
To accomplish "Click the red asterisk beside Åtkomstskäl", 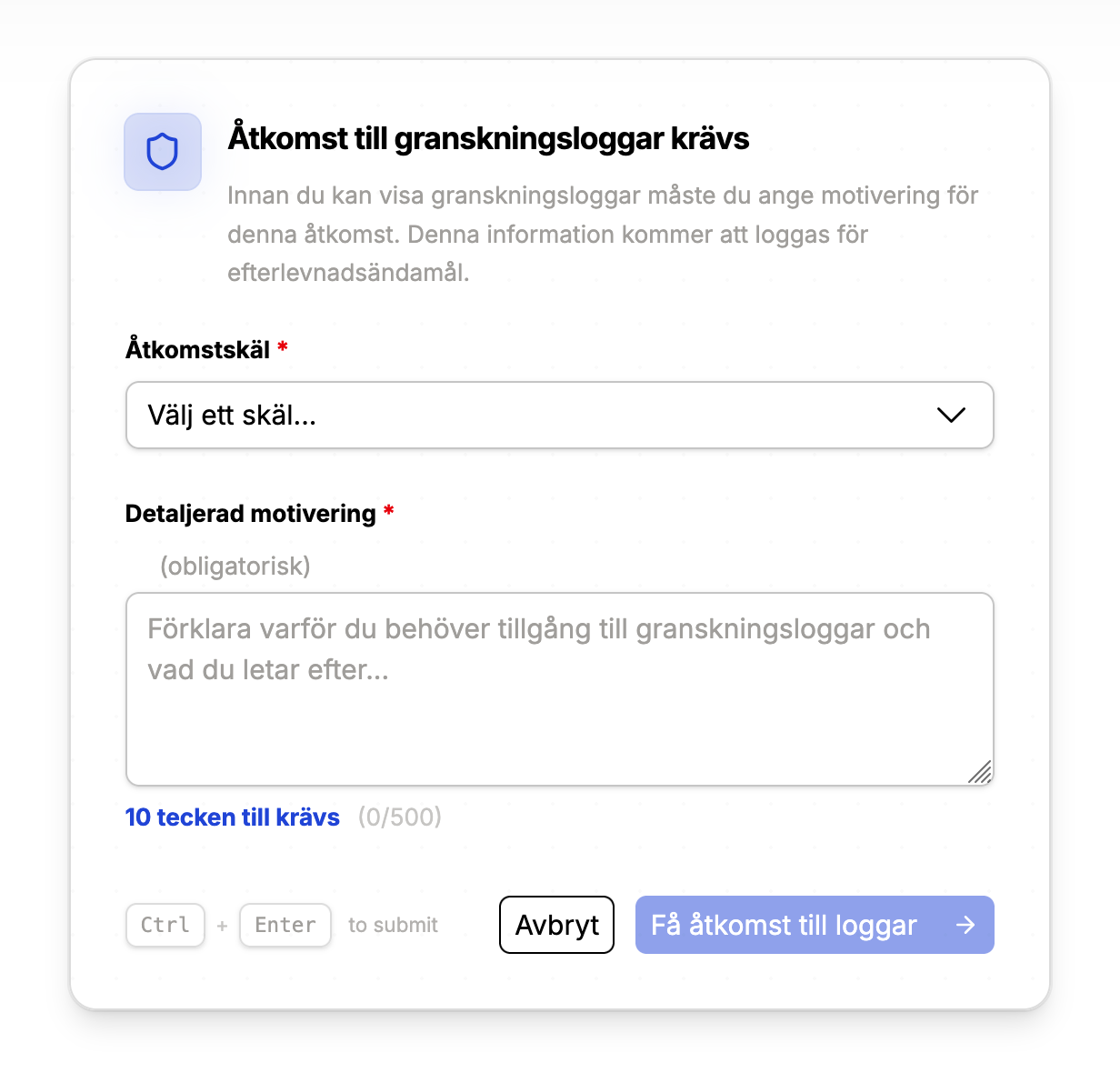I will [x=283, y=347].
